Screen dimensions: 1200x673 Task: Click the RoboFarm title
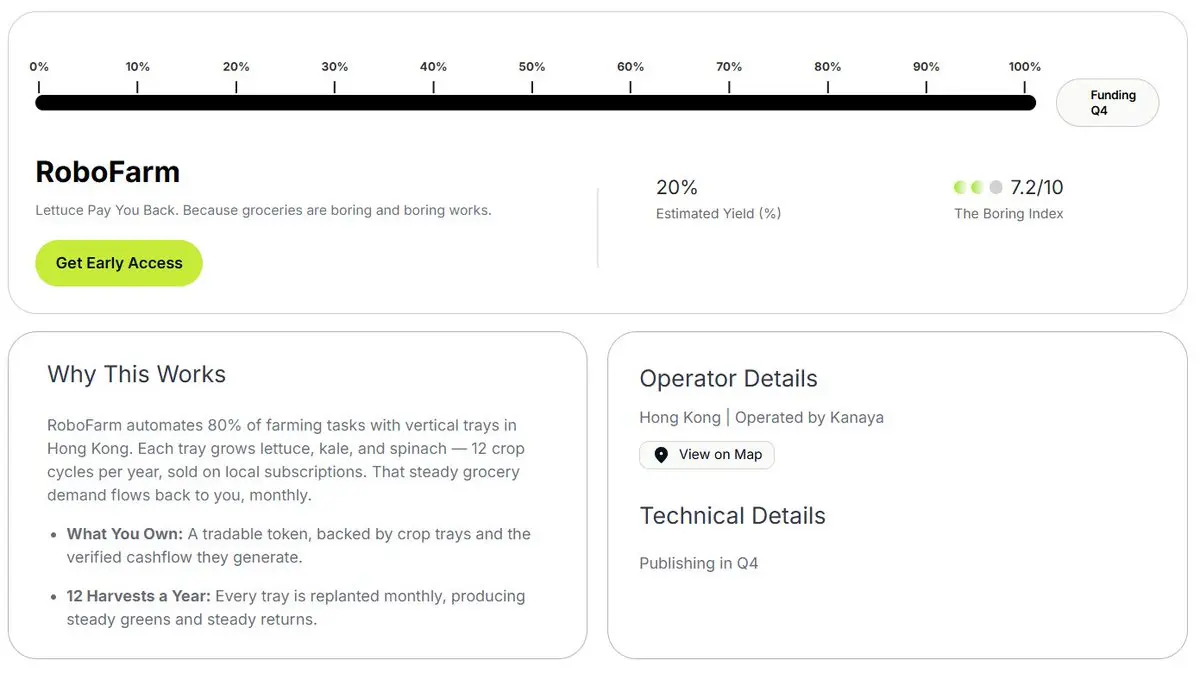(x=108, y=172)
